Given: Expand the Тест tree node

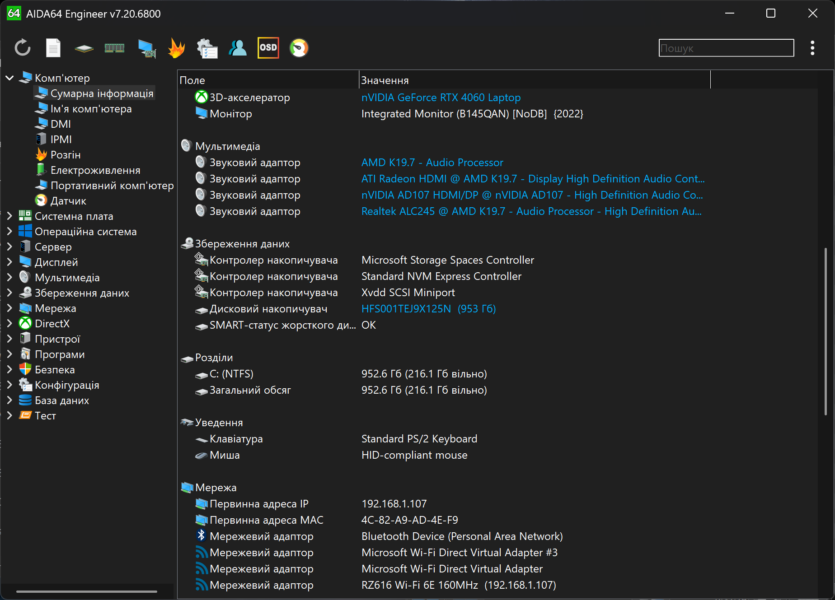Looking at the screenshot, I should pos(9,415).
